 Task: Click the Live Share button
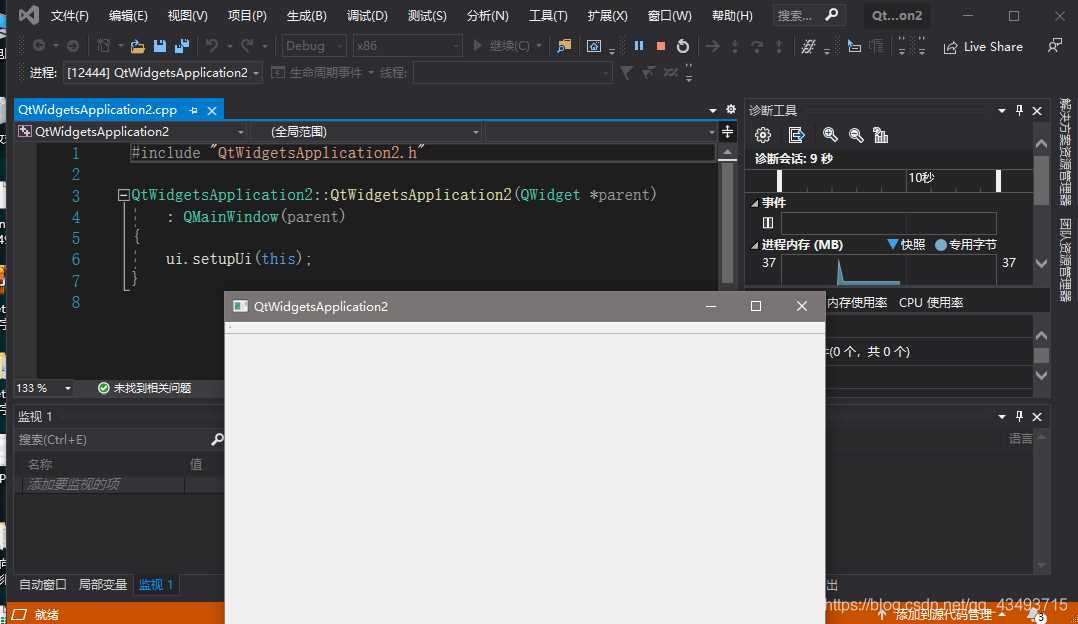[983, 46]
